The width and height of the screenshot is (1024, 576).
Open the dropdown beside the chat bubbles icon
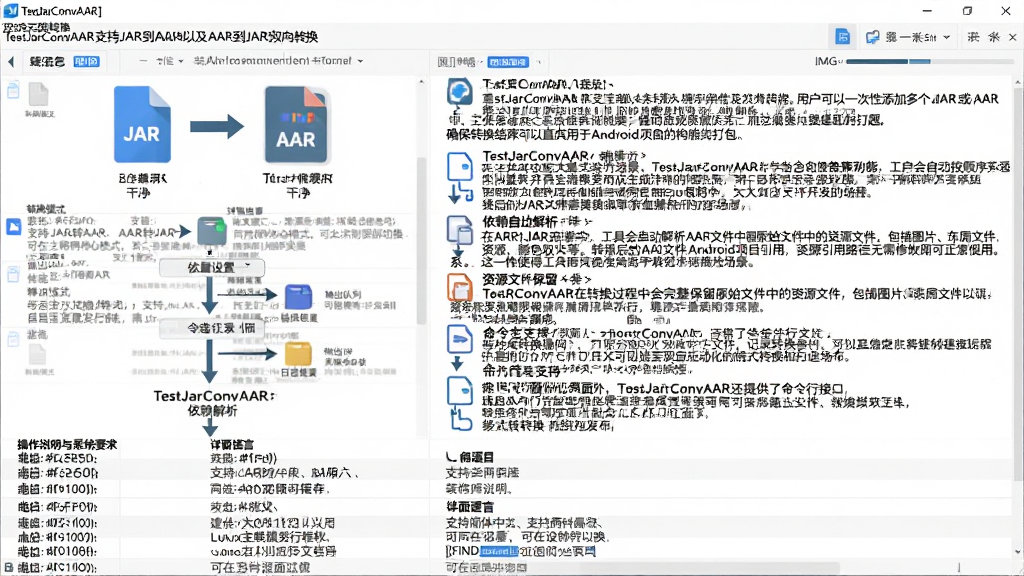(946, 37)
